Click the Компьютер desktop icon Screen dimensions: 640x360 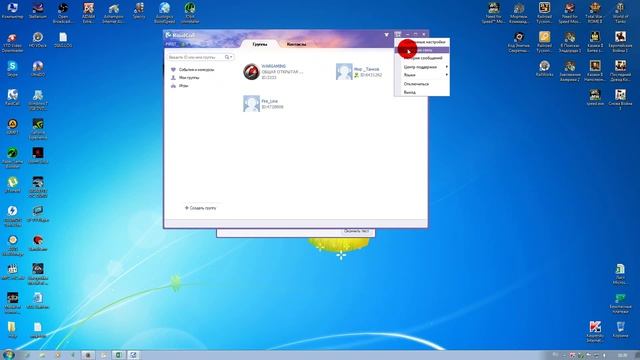(12, 11)
